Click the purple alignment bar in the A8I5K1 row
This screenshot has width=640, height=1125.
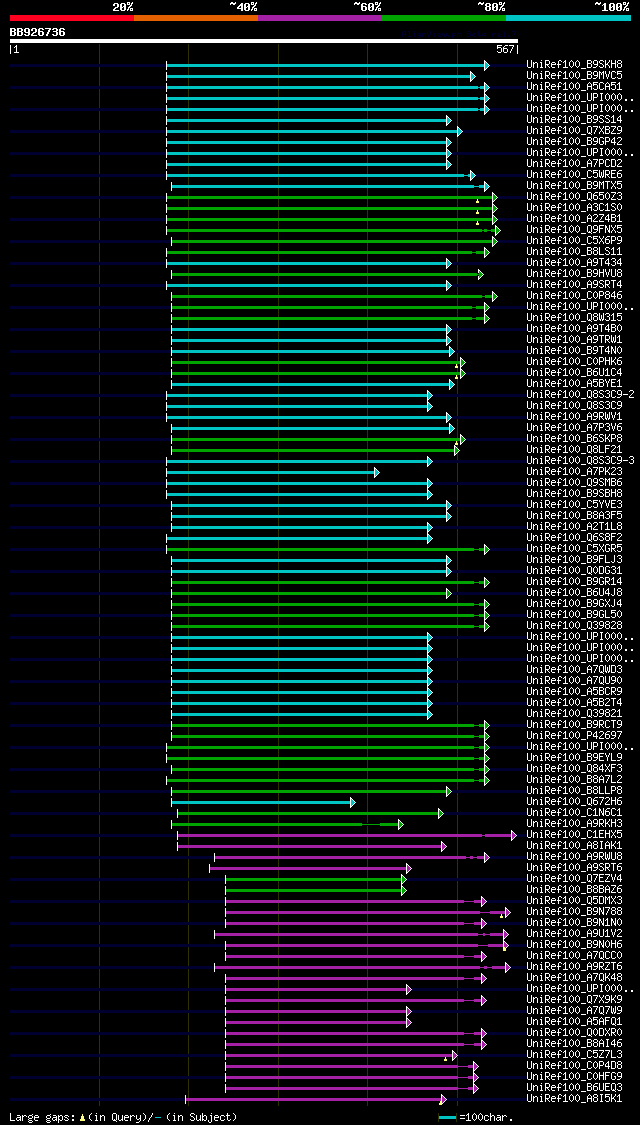pyautogui.click(x=316, y=1099)
